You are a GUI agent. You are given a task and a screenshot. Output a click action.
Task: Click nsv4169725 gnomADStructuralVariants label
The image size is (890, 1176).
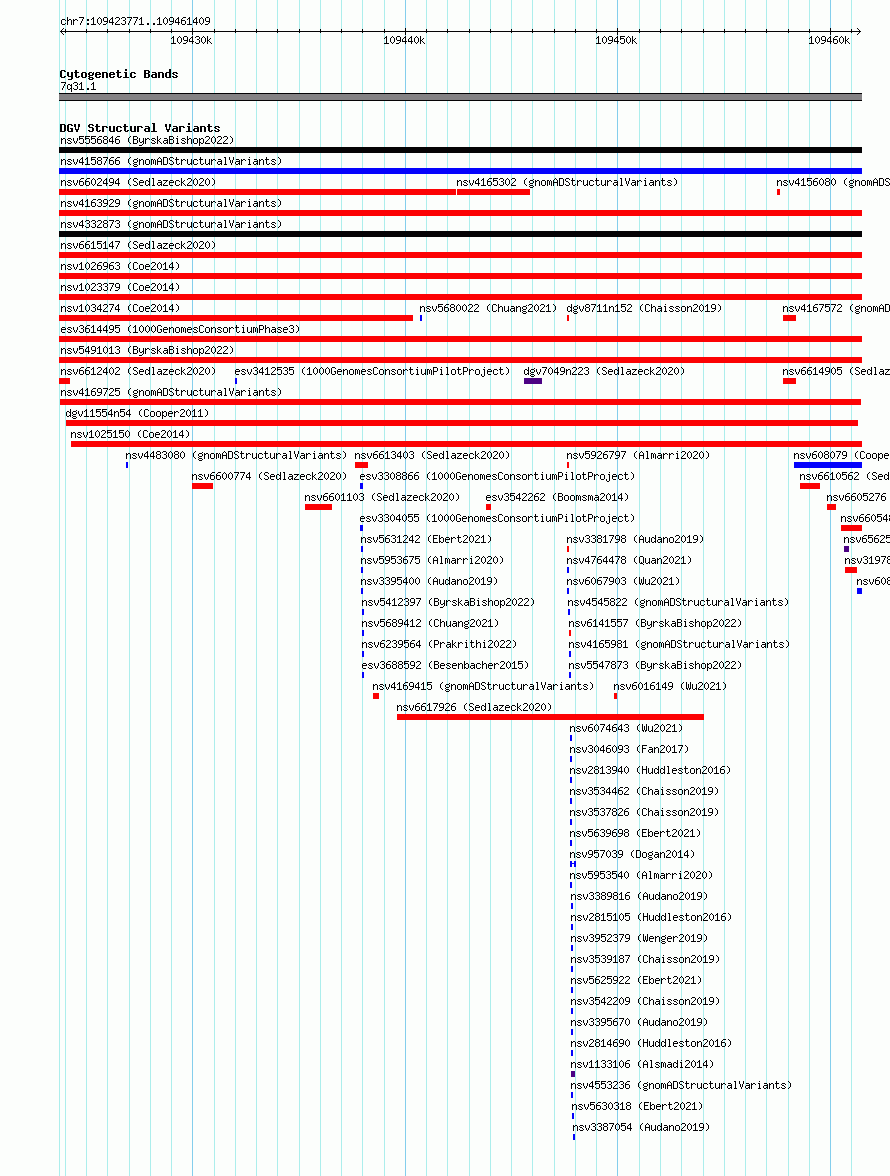[x=171, y=392]
